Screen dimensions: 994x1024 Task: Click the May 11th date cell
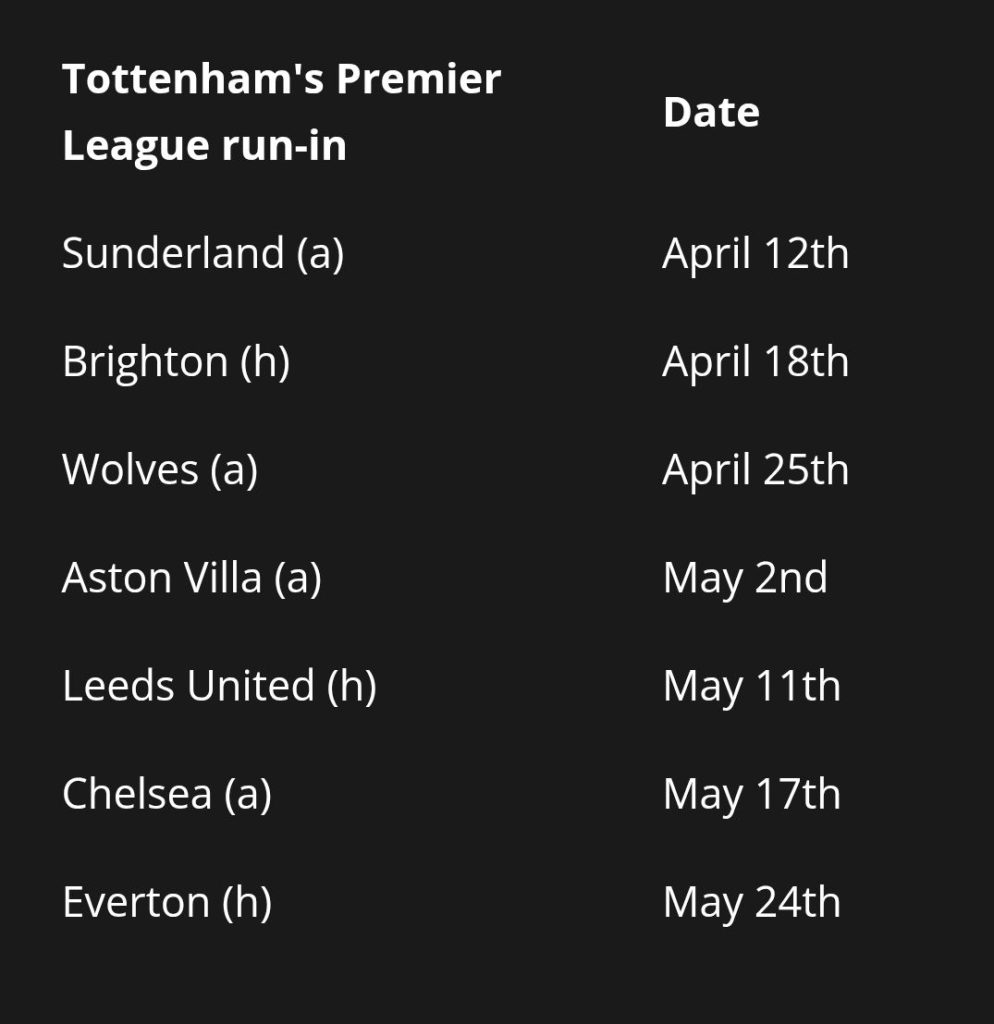[x=751, y=686]
